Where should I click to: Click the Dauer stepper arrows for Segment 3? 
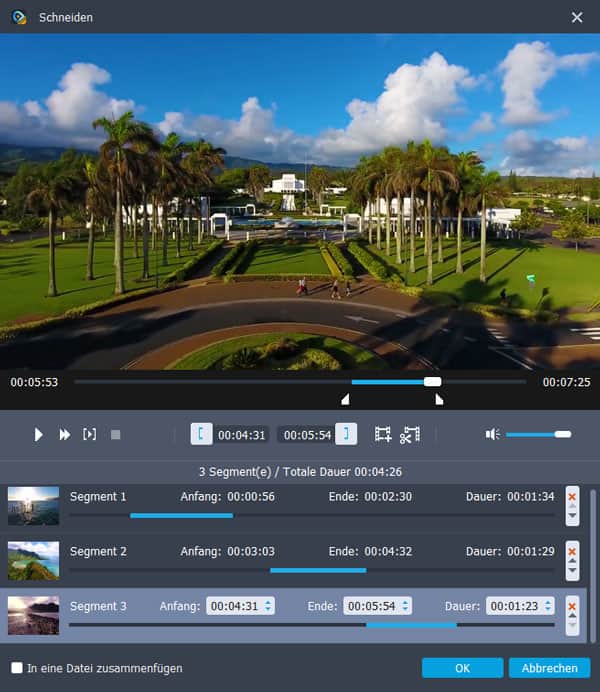tap(548, 606)
